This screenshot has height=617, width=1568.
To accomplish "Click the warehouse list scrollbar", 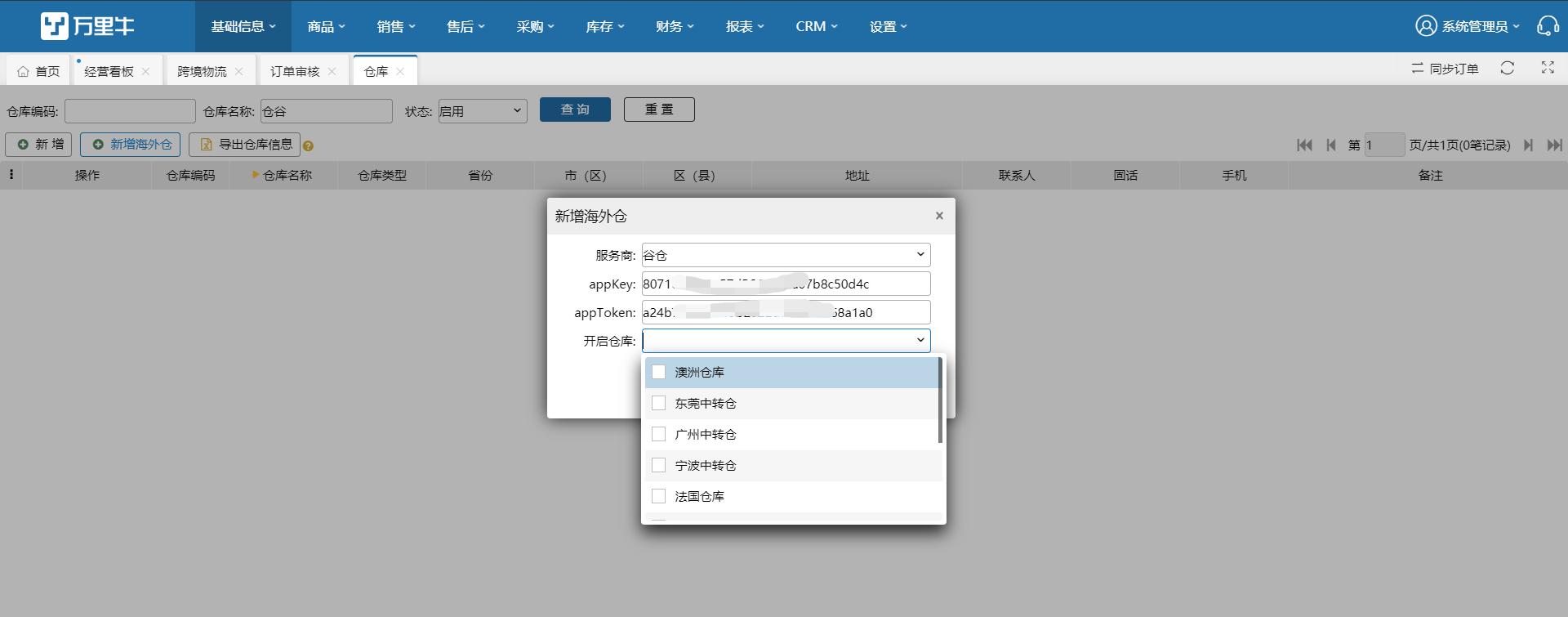I will 940,400.
